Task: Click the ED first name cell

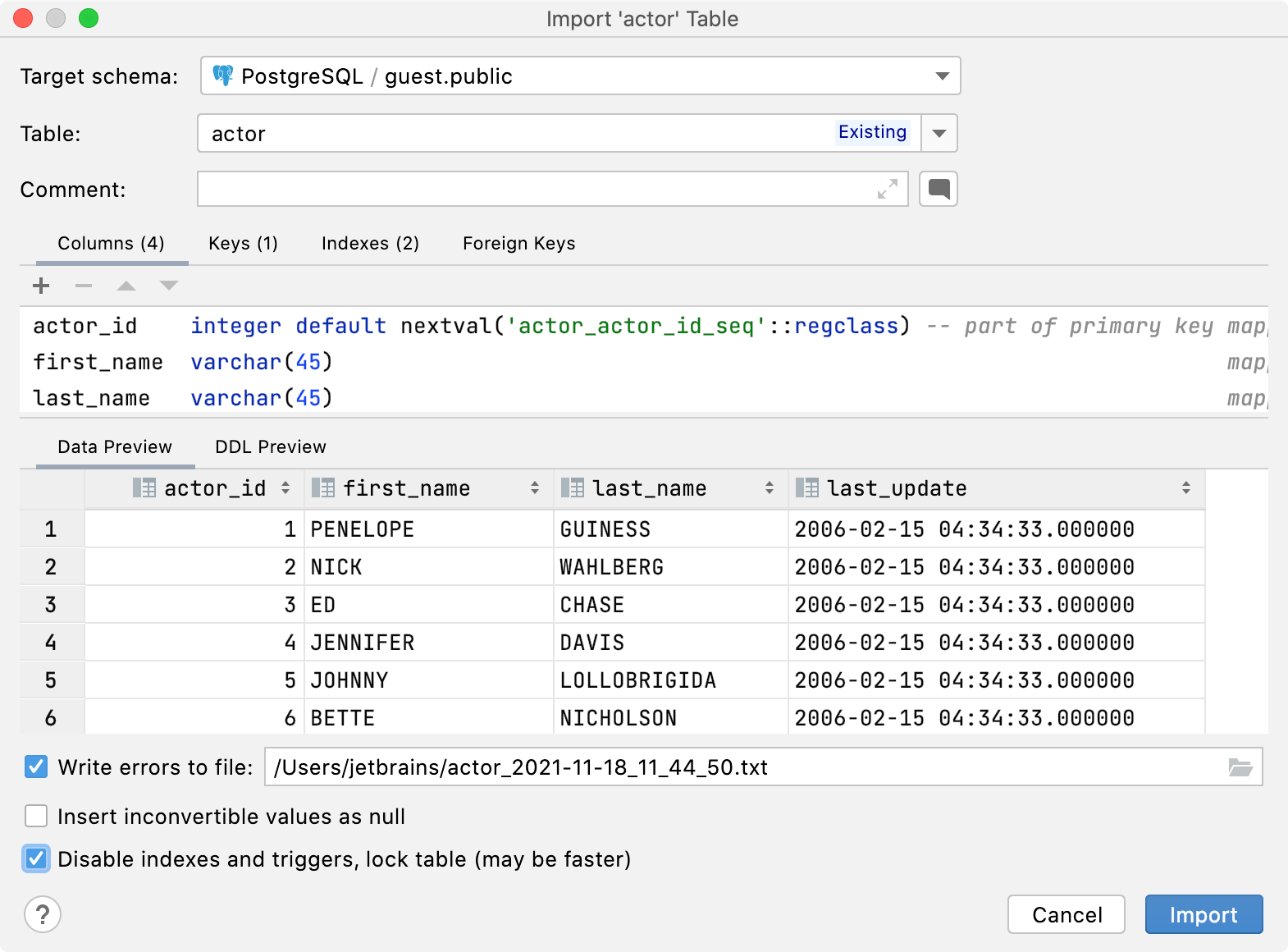Action: pos(428,605)
